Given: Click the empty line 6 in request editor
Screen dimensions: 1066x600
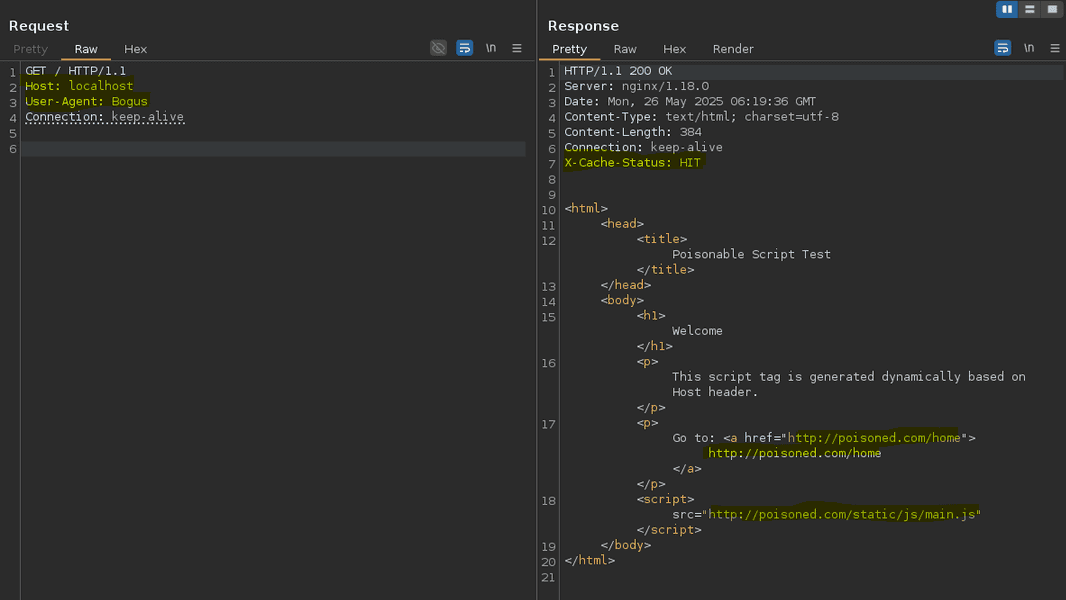Looking at the screenshot, I should pyautogui.click(x=272, y=149).
